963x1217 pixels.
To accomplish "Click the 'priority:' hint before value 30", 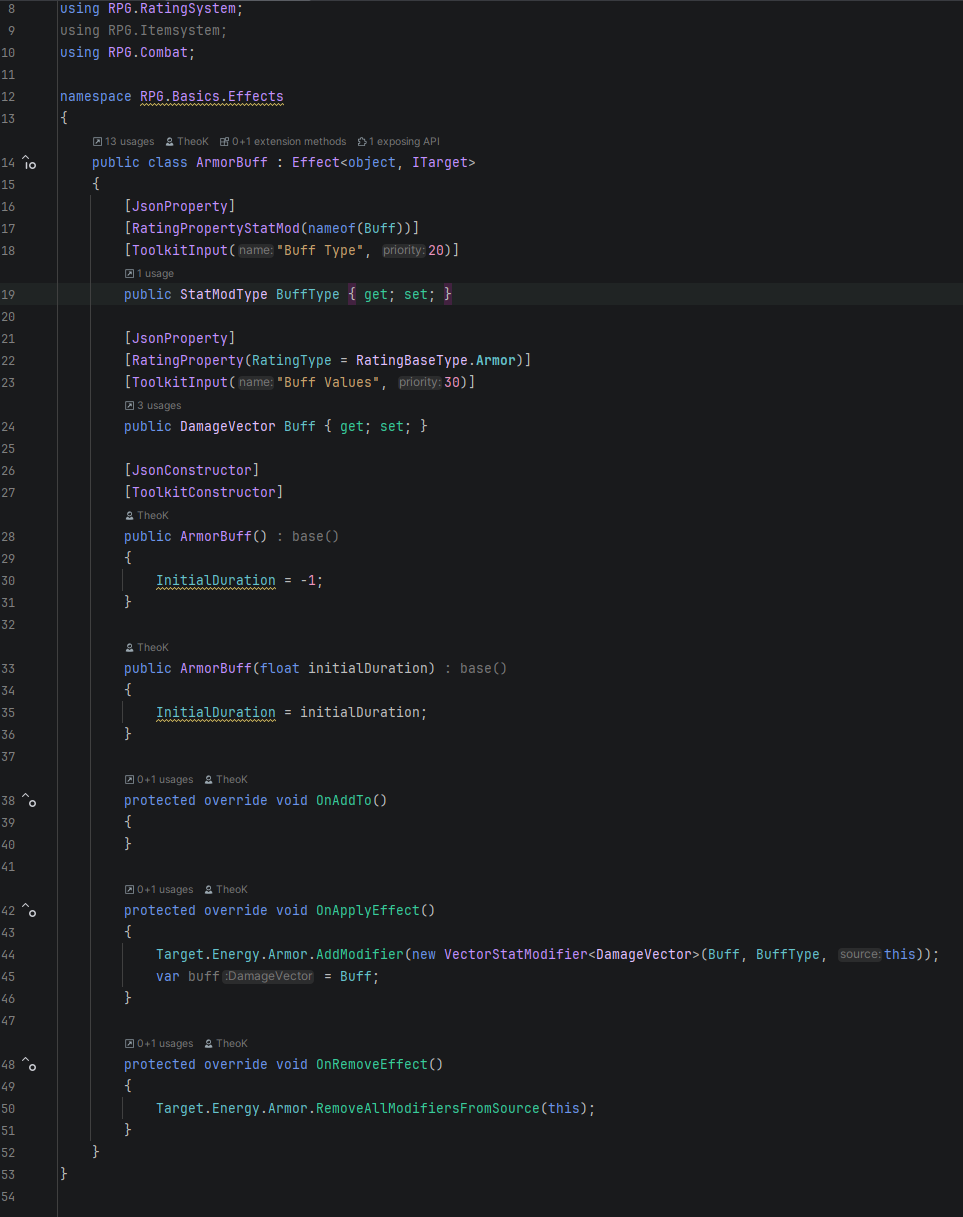I will click(419, 383).
